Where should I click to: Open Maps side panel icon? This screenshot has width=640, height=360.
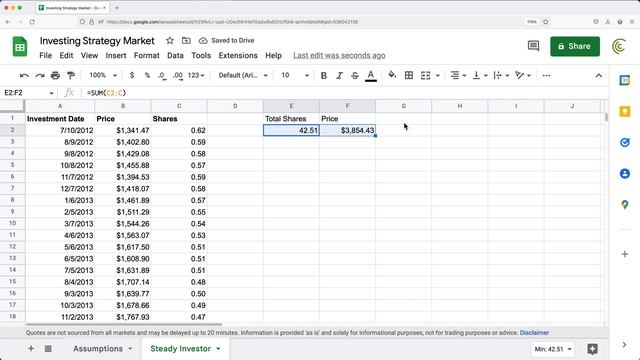[x=624, y=204]
